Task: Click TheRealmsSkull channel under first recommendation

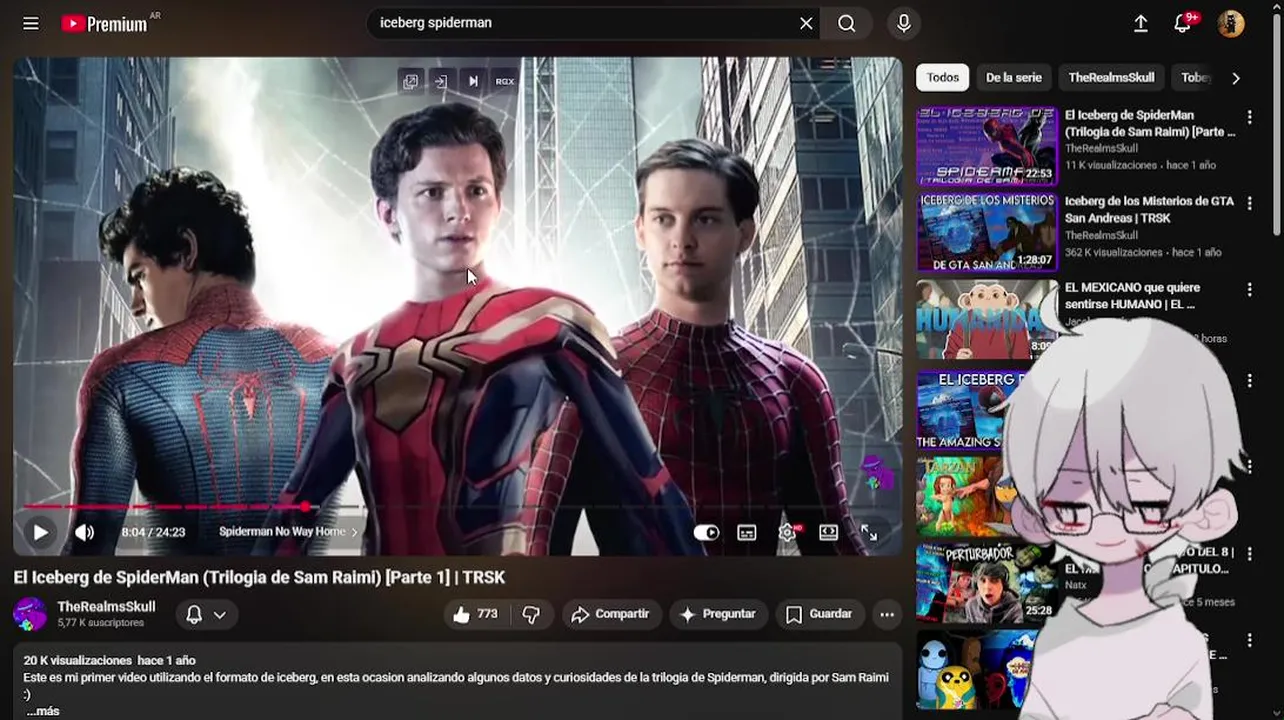Action: (x=1101, y=148)
